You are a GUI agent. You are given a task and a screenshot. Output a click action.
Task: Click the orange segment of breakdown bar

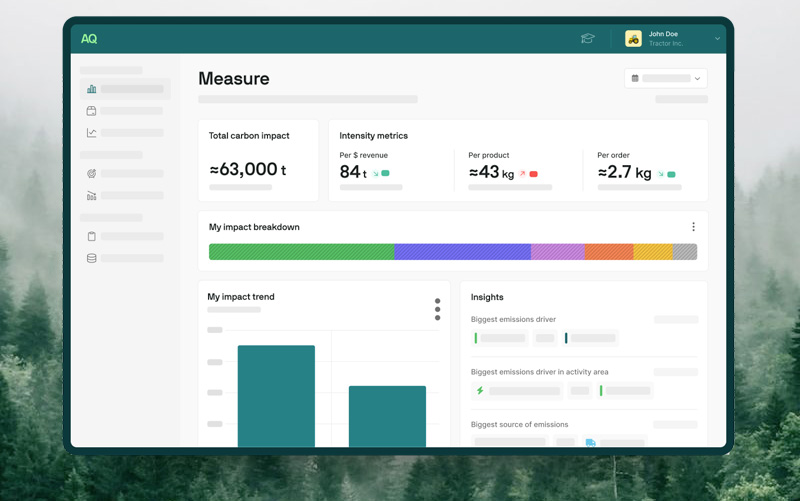click(608, 252)
